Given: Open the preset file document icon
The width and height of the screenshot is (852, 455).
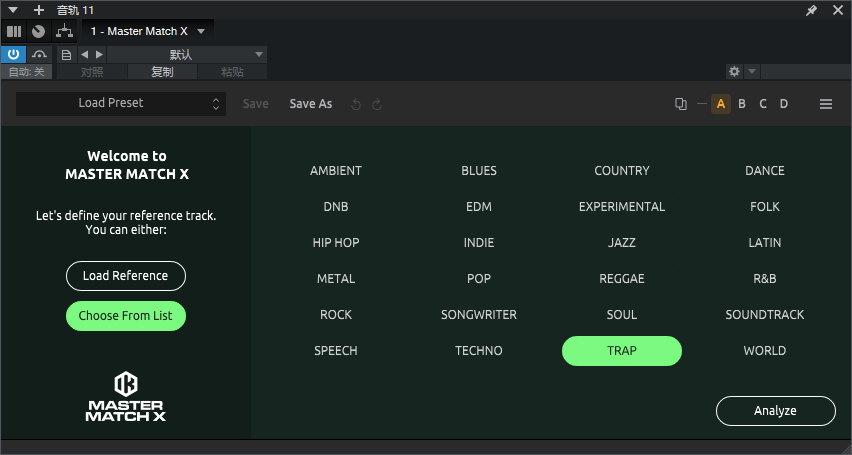Looking at the screenshot, I should coord(66,55).
